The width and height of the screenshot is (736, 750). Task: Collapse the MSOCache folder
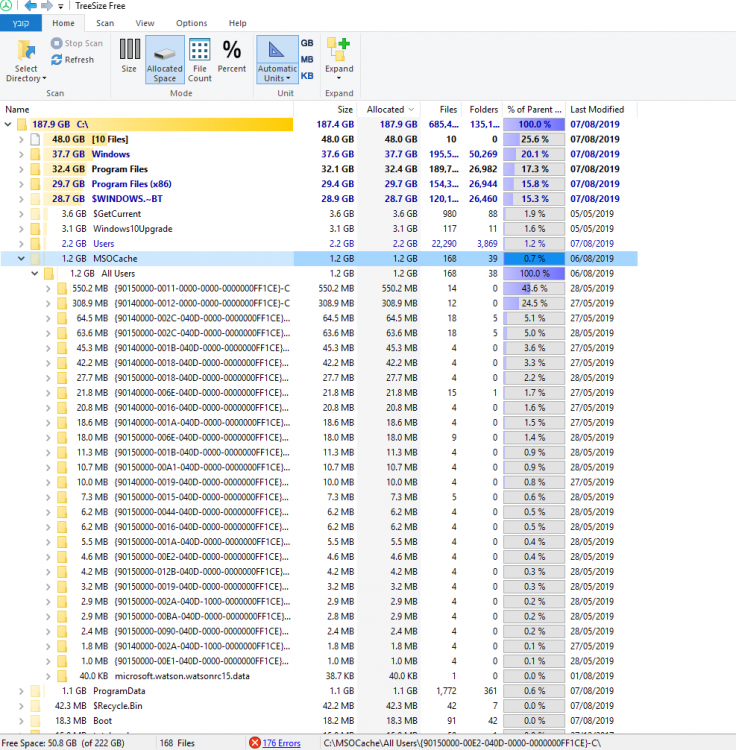(x=21, y=259)
